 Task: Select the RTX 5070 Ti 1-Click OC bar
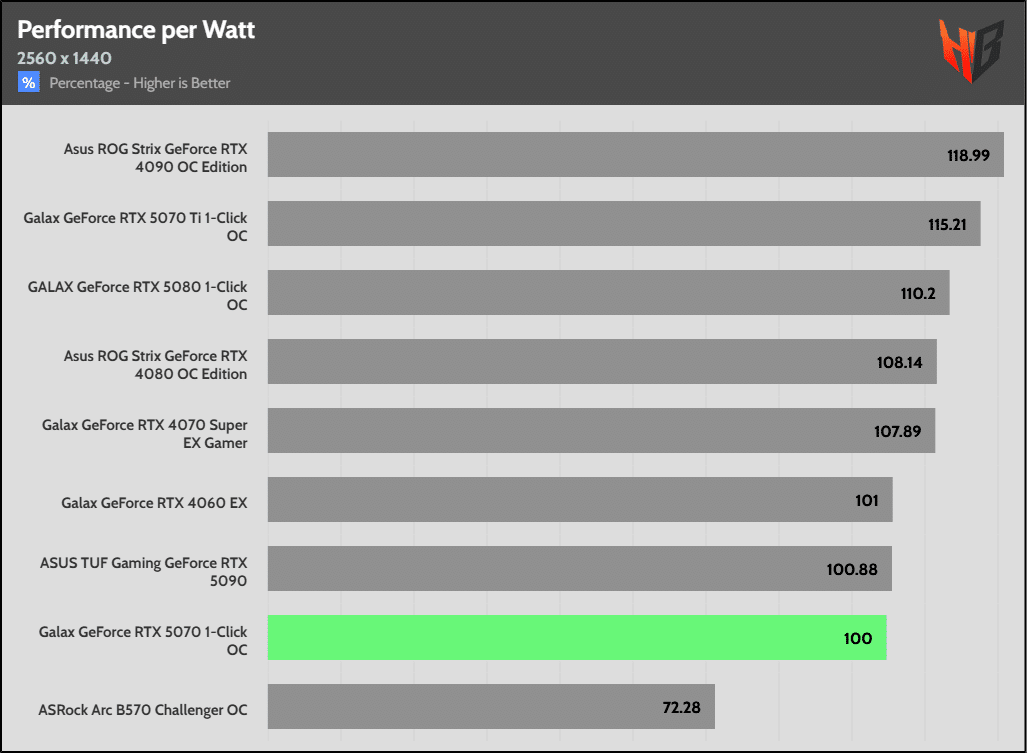(x=623, y=224)
